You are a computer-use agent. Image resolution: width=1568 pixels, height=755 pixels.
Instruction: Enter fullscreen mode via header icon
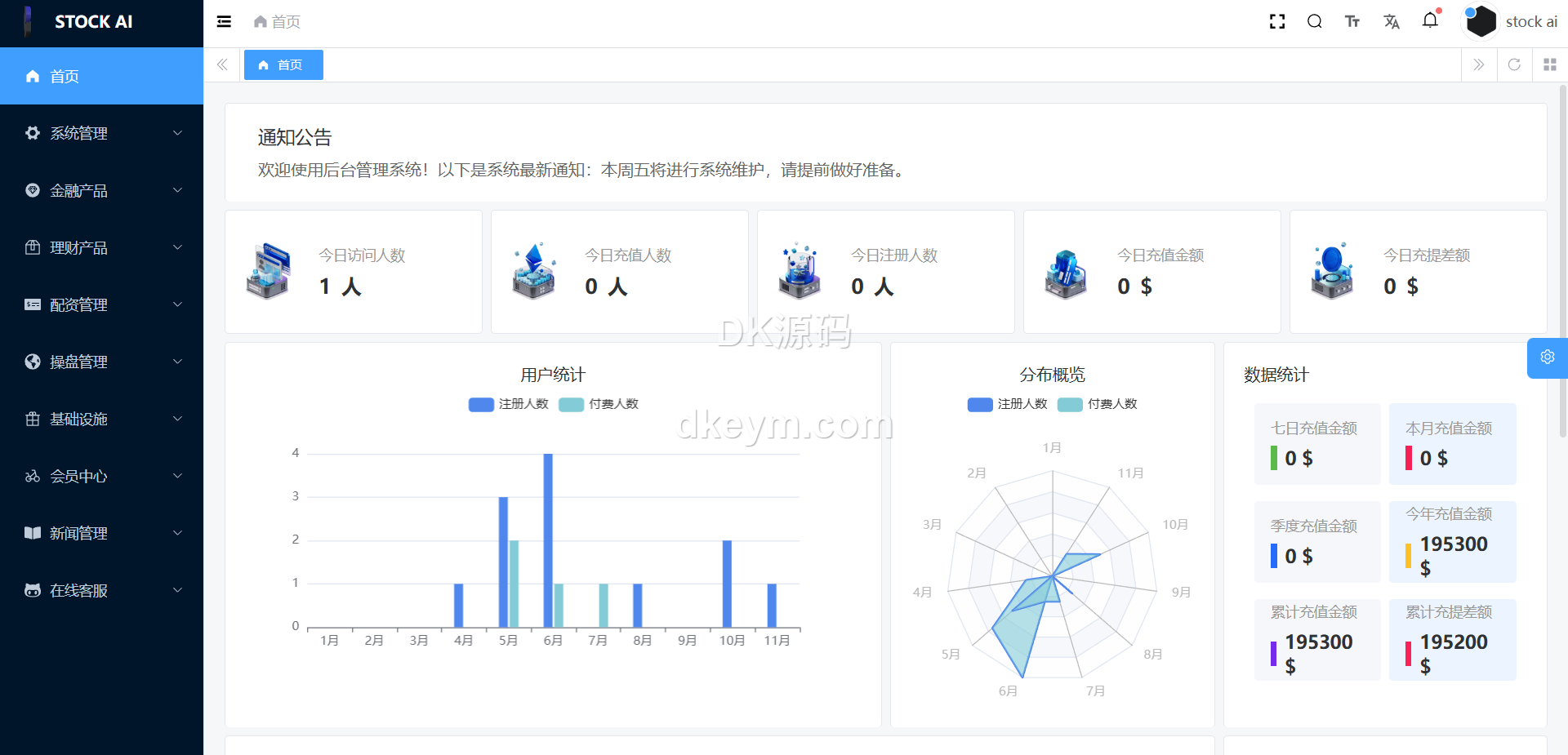pos(1277,22)
